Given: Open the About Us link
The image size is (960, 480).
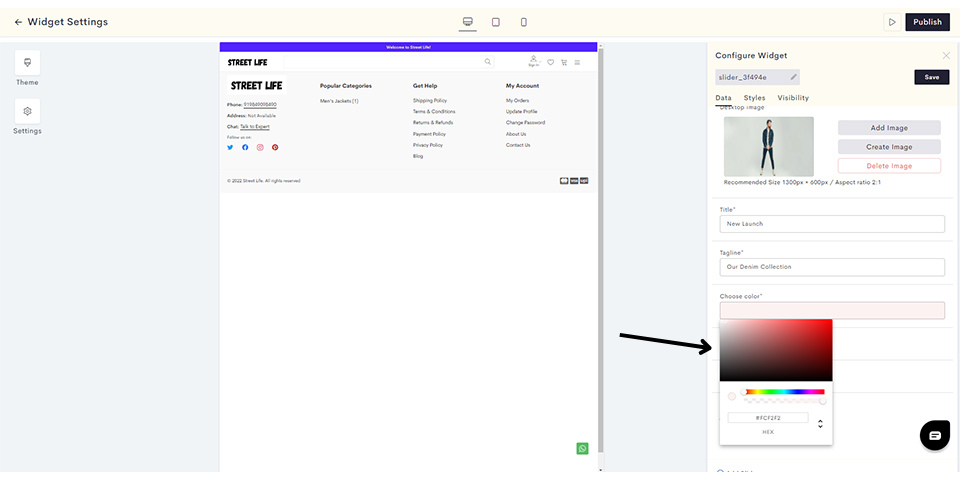Looking at the screenshot, I should coord(516,134).
